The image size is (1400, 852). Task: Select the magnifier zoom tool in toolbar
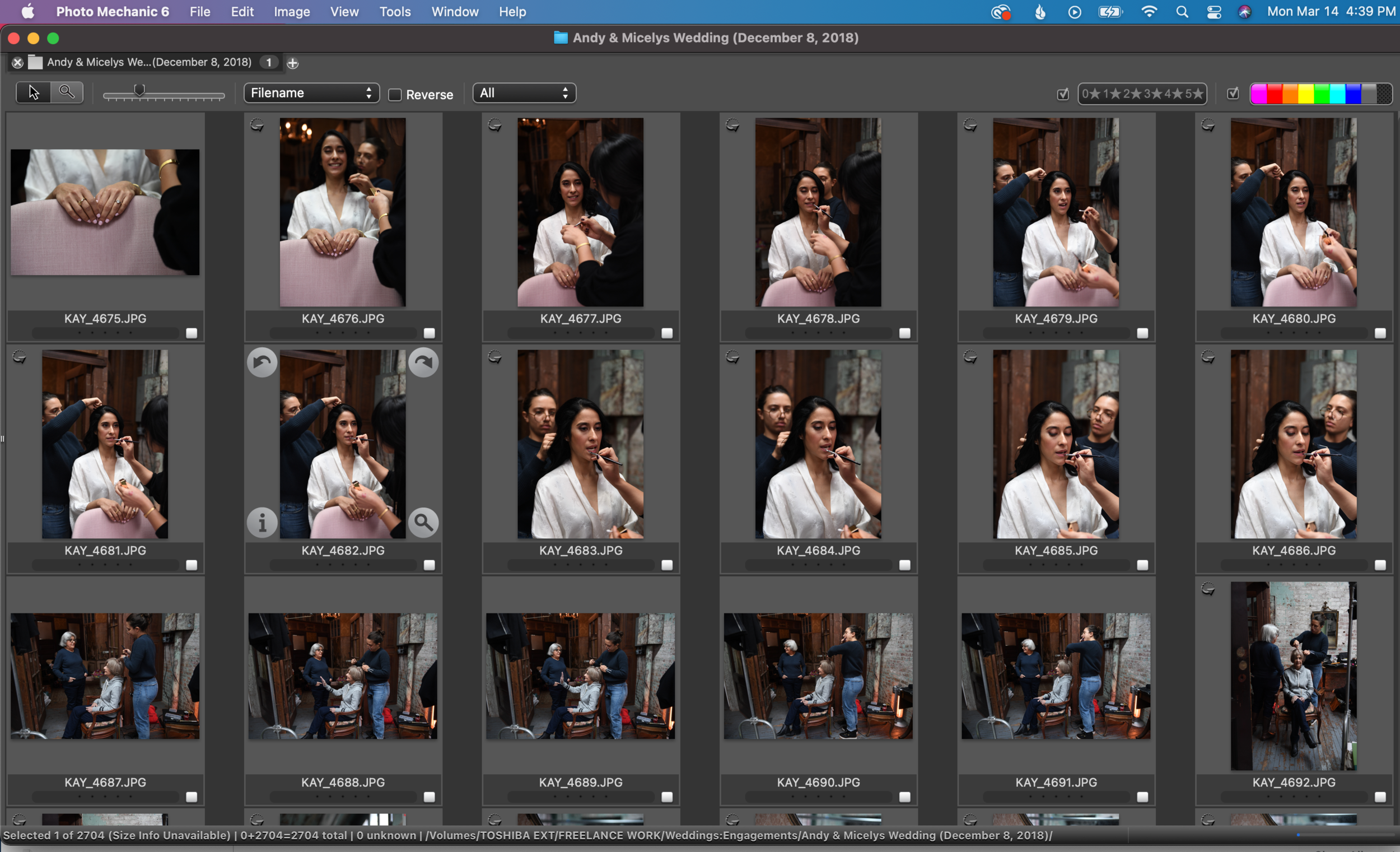(67, 92)
